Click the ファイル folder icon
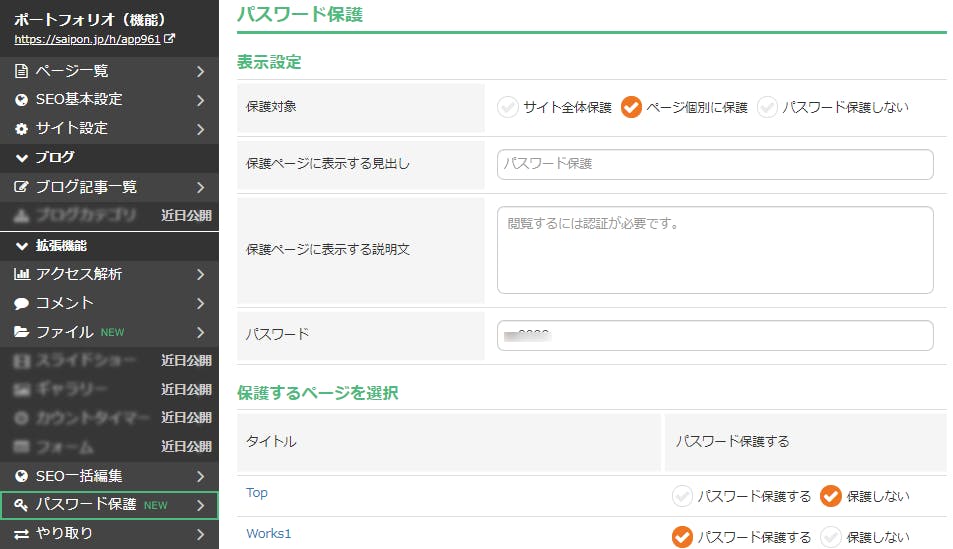The image size is (953, 549). 21,332
